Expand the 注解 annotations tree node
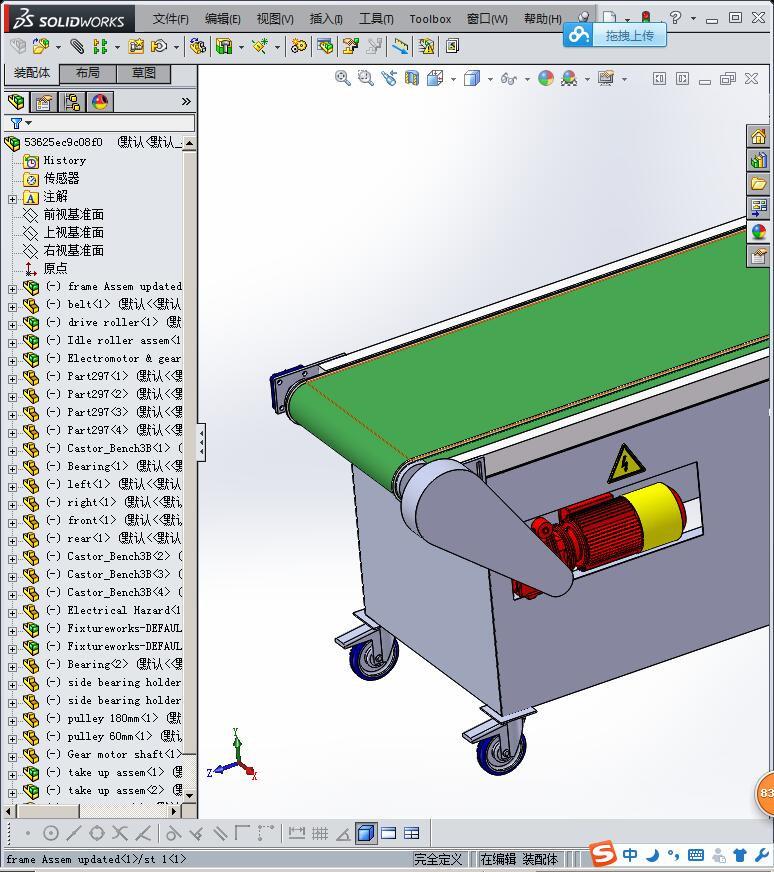The width and height of the screenshot is (774, 872). pos(12,199)
